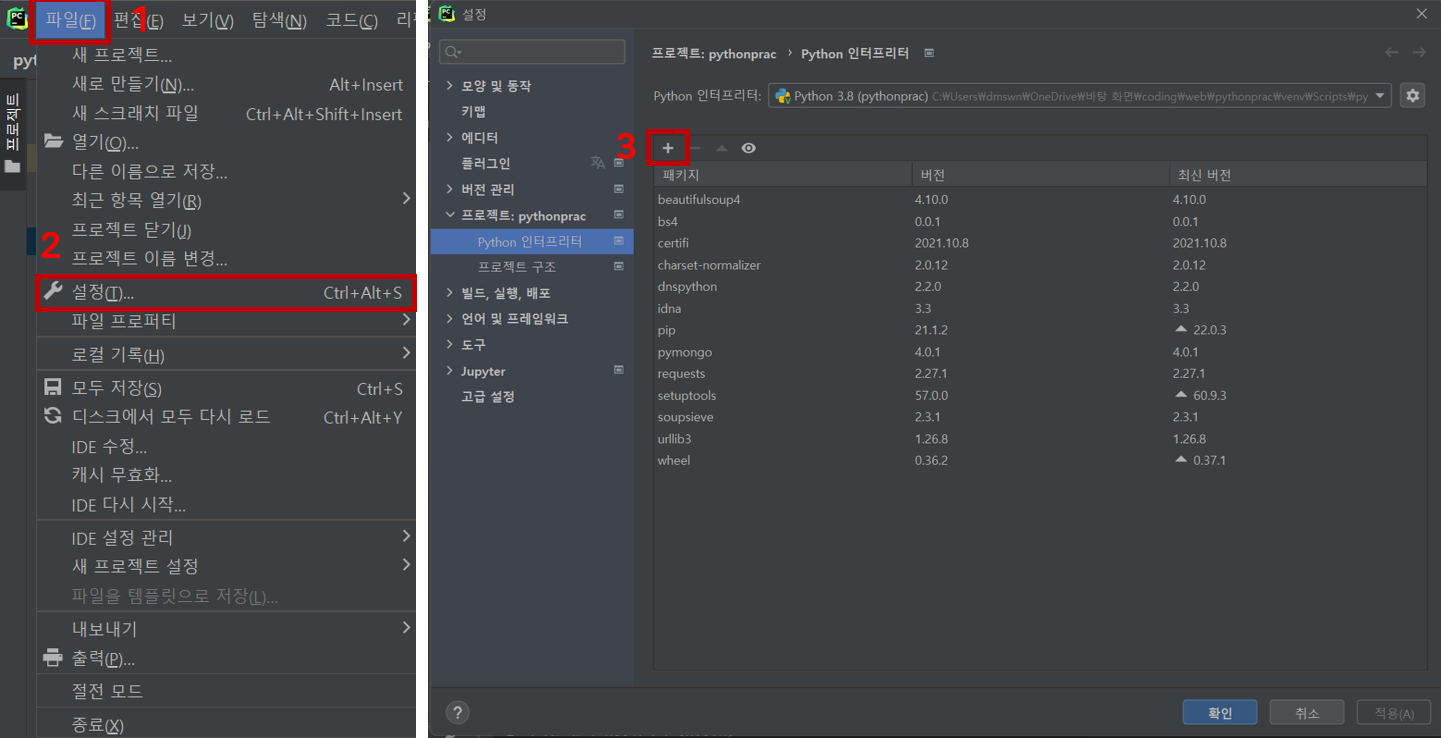This screenshot has width=1441, height=738.
Task: Click the forward arrow in settings header
Action: point(1418,53)
